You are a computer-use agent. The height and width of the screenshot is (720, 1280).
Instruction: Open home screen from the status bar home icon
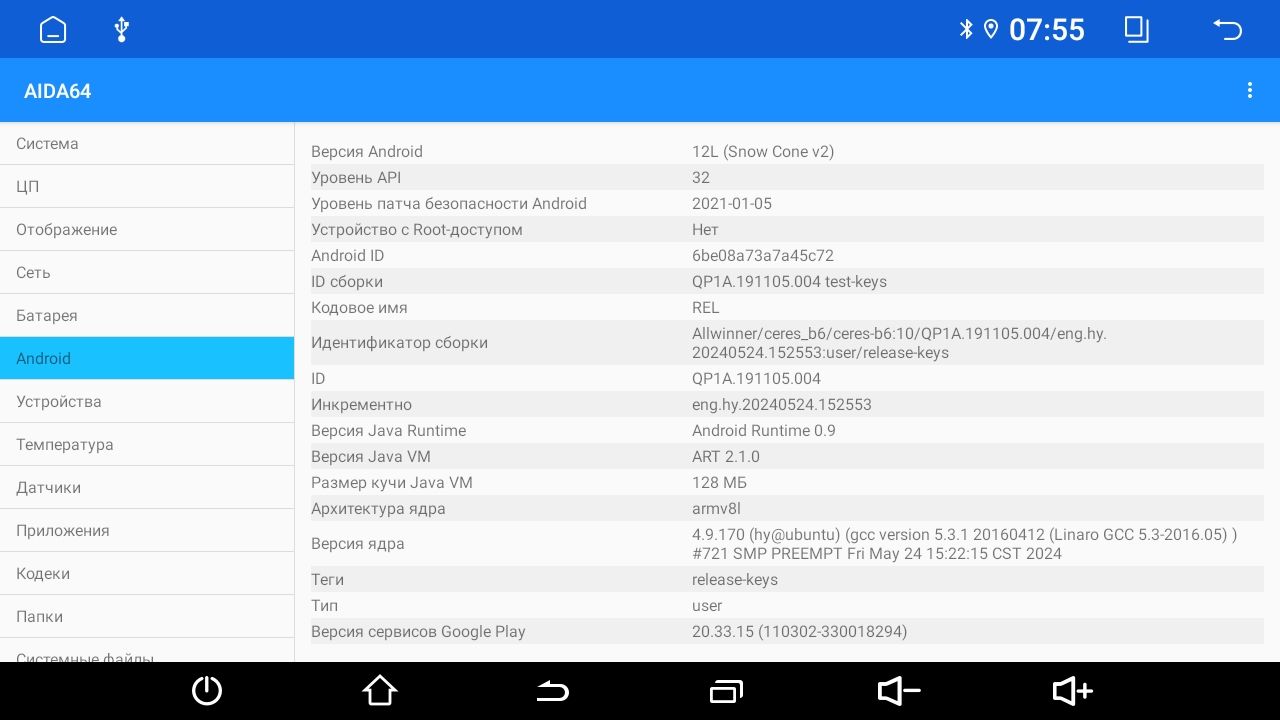click(x=52, y=29)
